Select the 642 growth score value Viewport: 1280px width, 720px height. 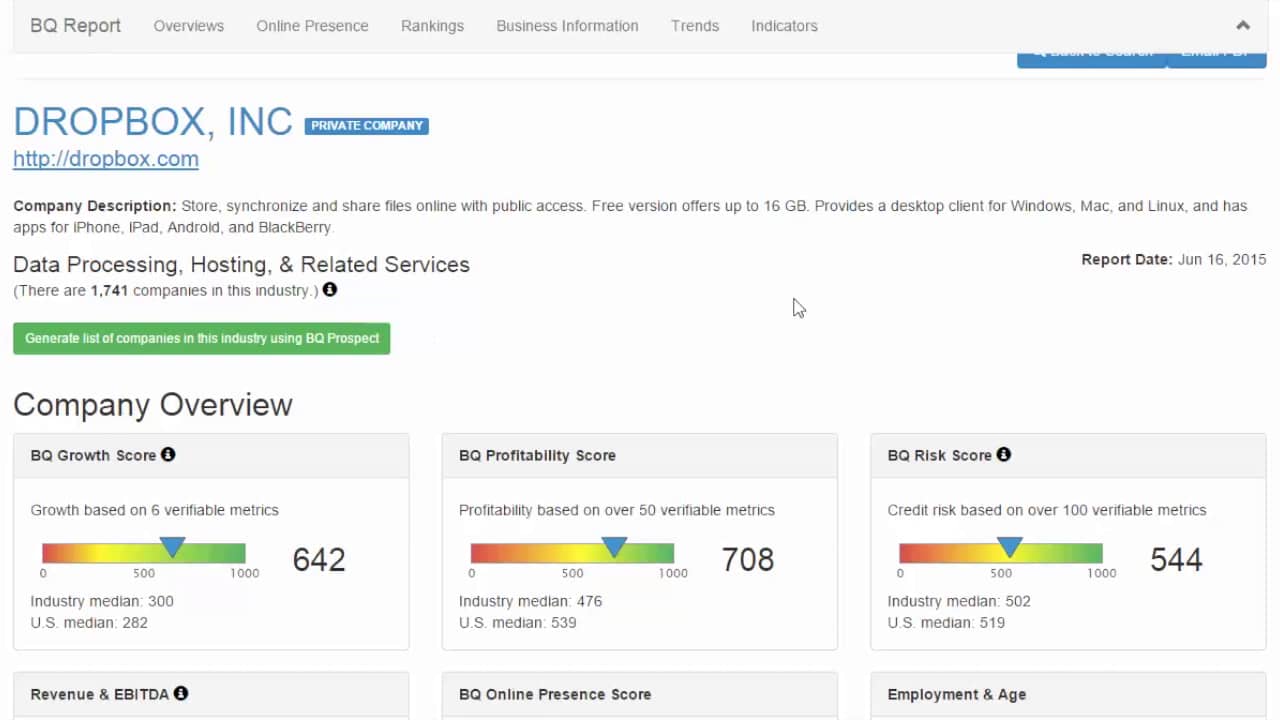coord(319,559)
